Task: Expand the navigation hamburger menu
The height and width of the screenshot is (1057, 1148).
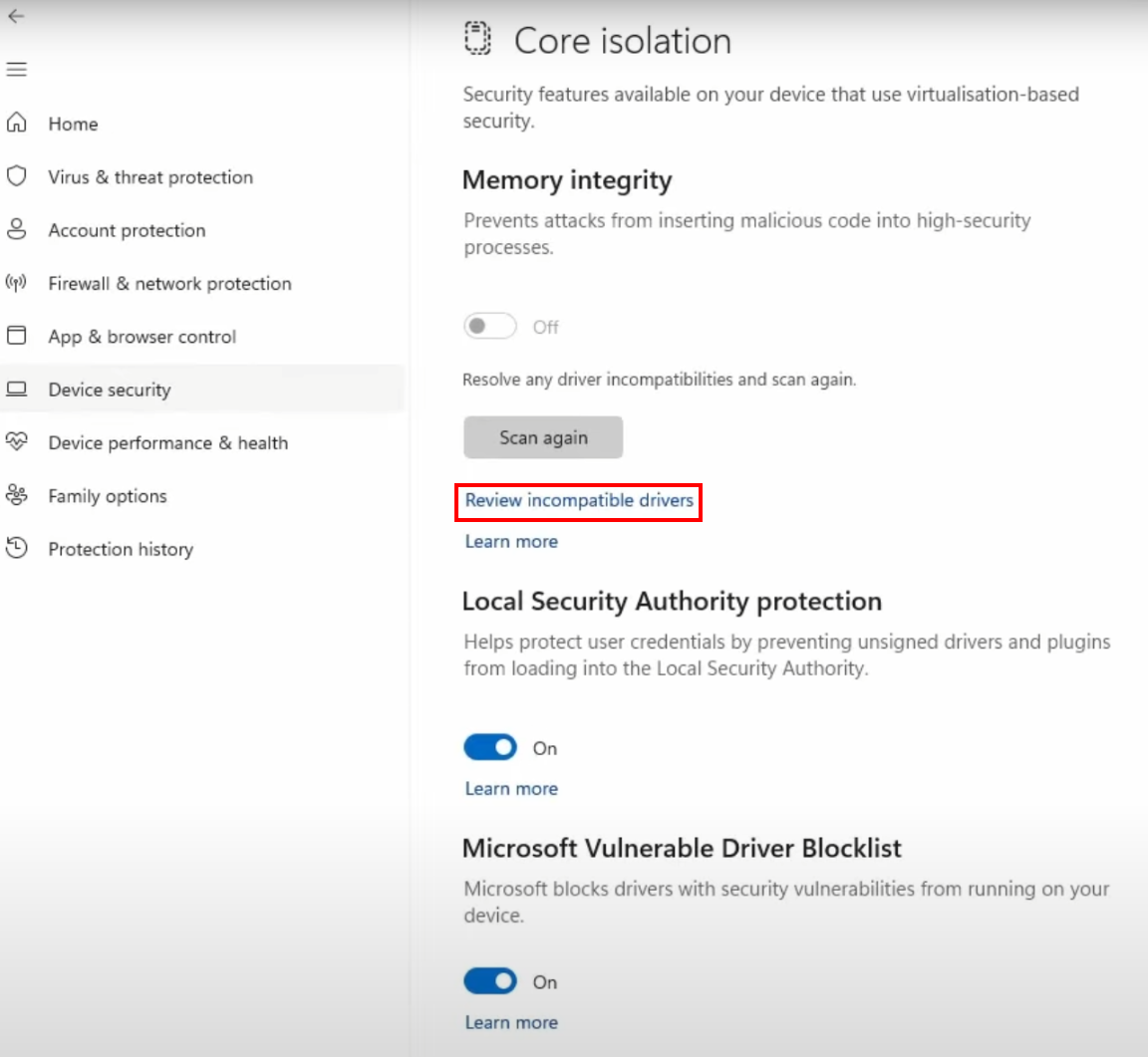Action: [x=16, y=69]
